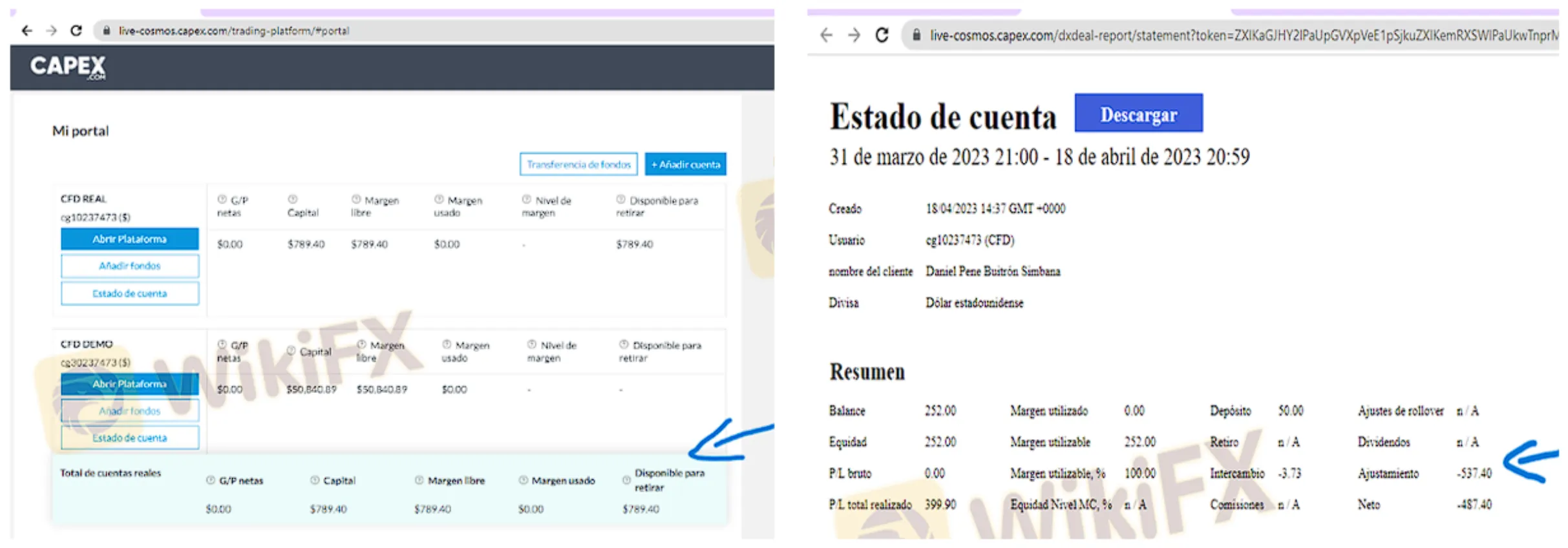Select the $50,840.89 Capital value of CFD DEMO
Image resolution: width=1568 pixels, height=548 pixels.
[312, 389]
